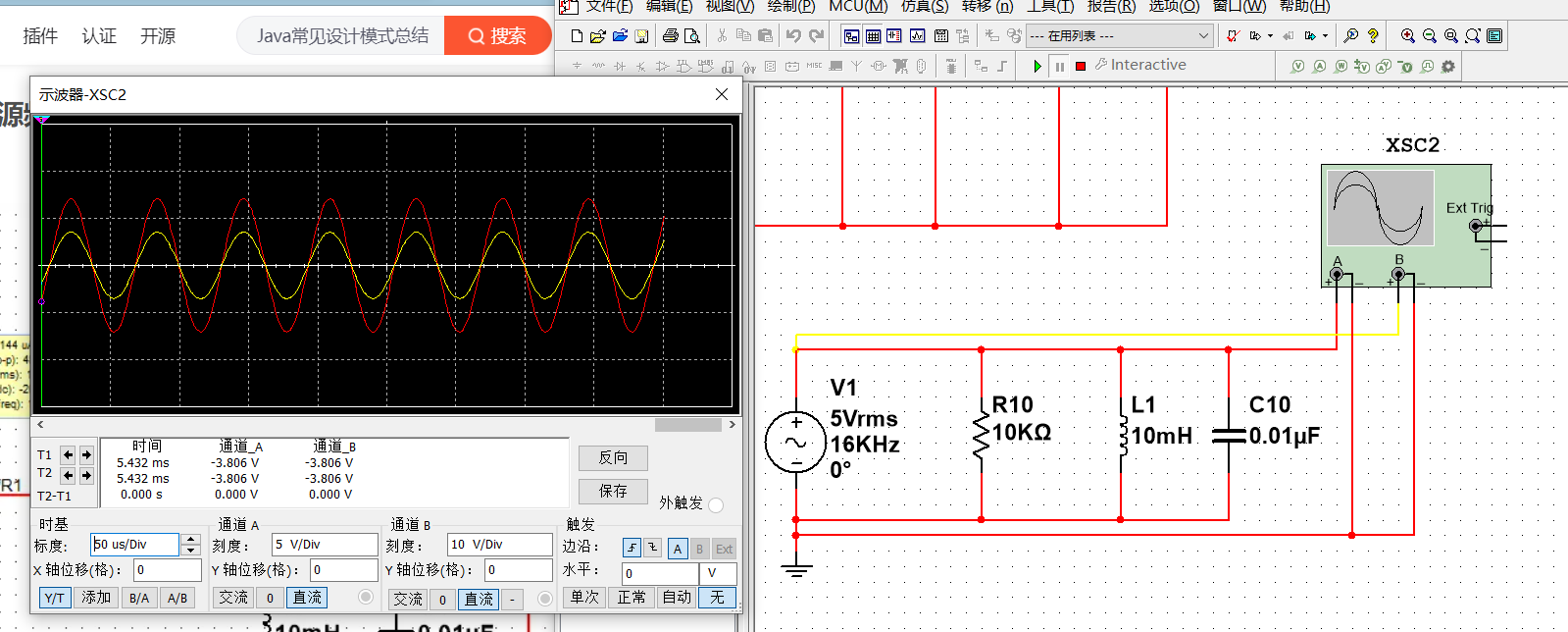Click the Save floppy-disk icon
The height and width of the screenshot is (632, 1568).
point(641,36)
